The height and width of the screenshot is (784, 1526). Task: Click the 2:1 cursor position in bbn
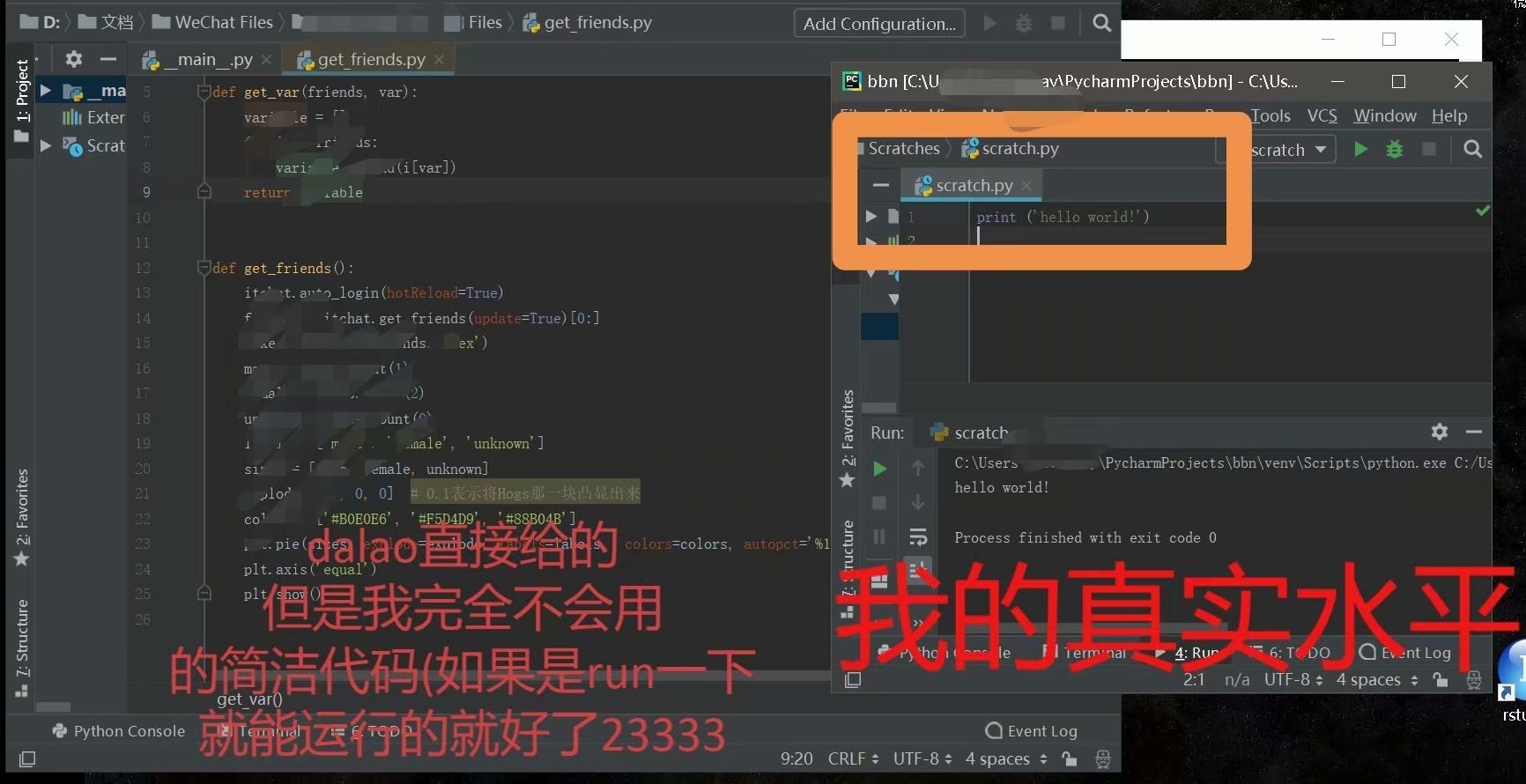[x=1194, y=679]
